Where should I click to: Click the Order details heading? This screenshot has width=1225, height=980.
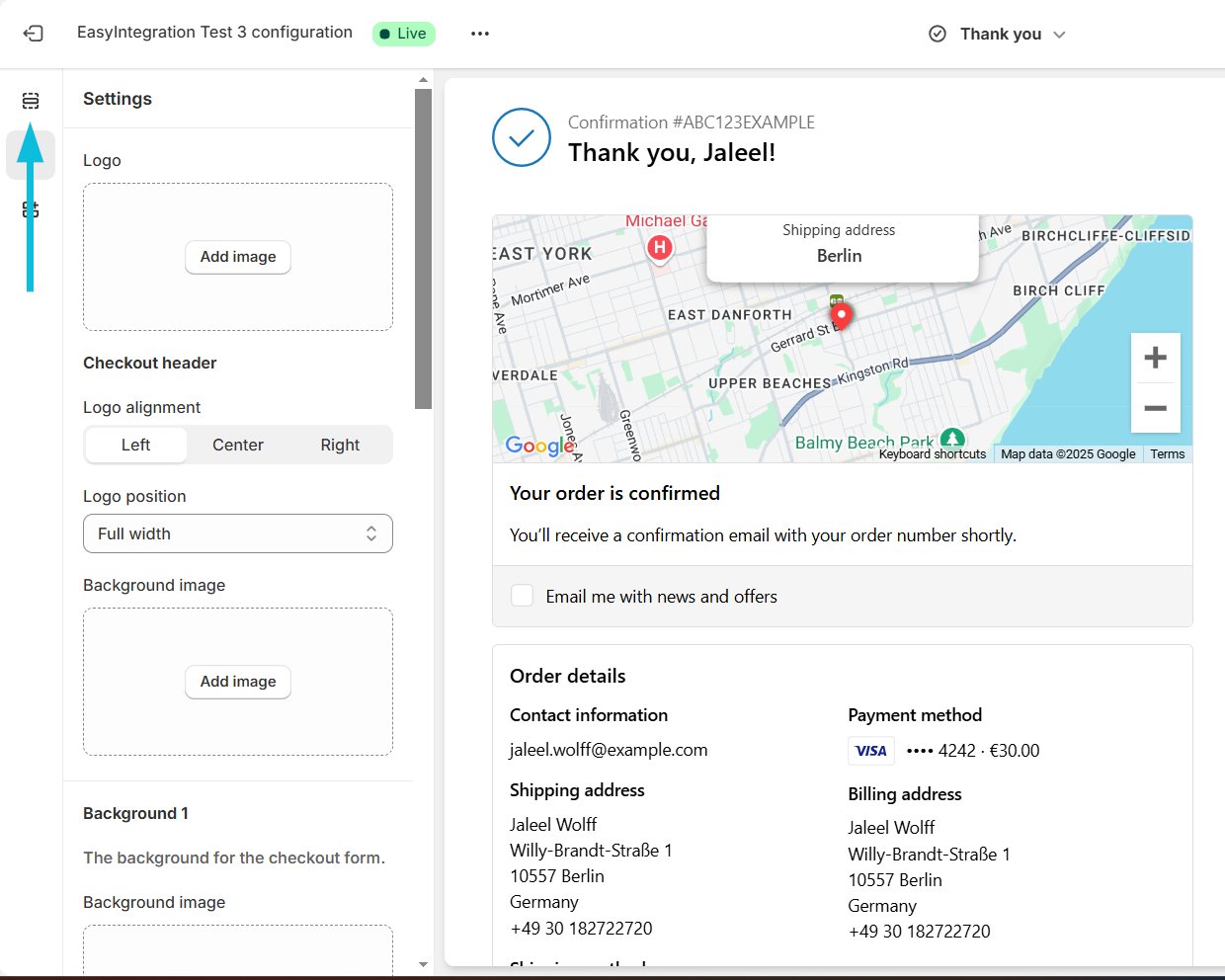[x=568, y=676]
